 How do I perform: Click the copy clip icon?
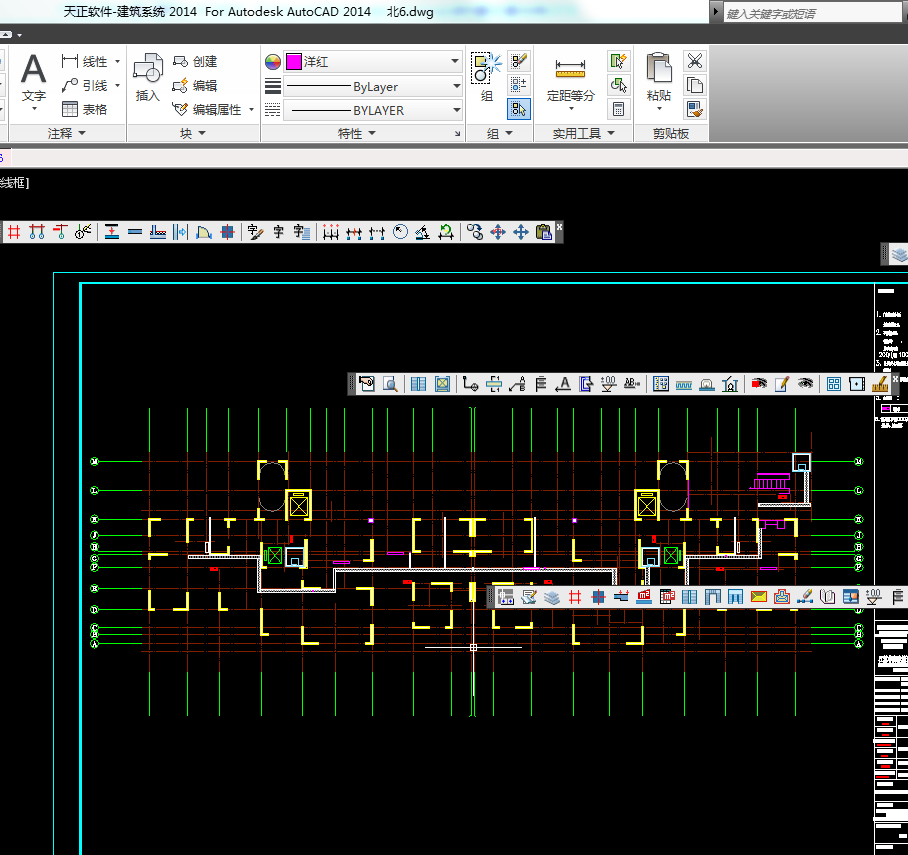coord(695,85)
